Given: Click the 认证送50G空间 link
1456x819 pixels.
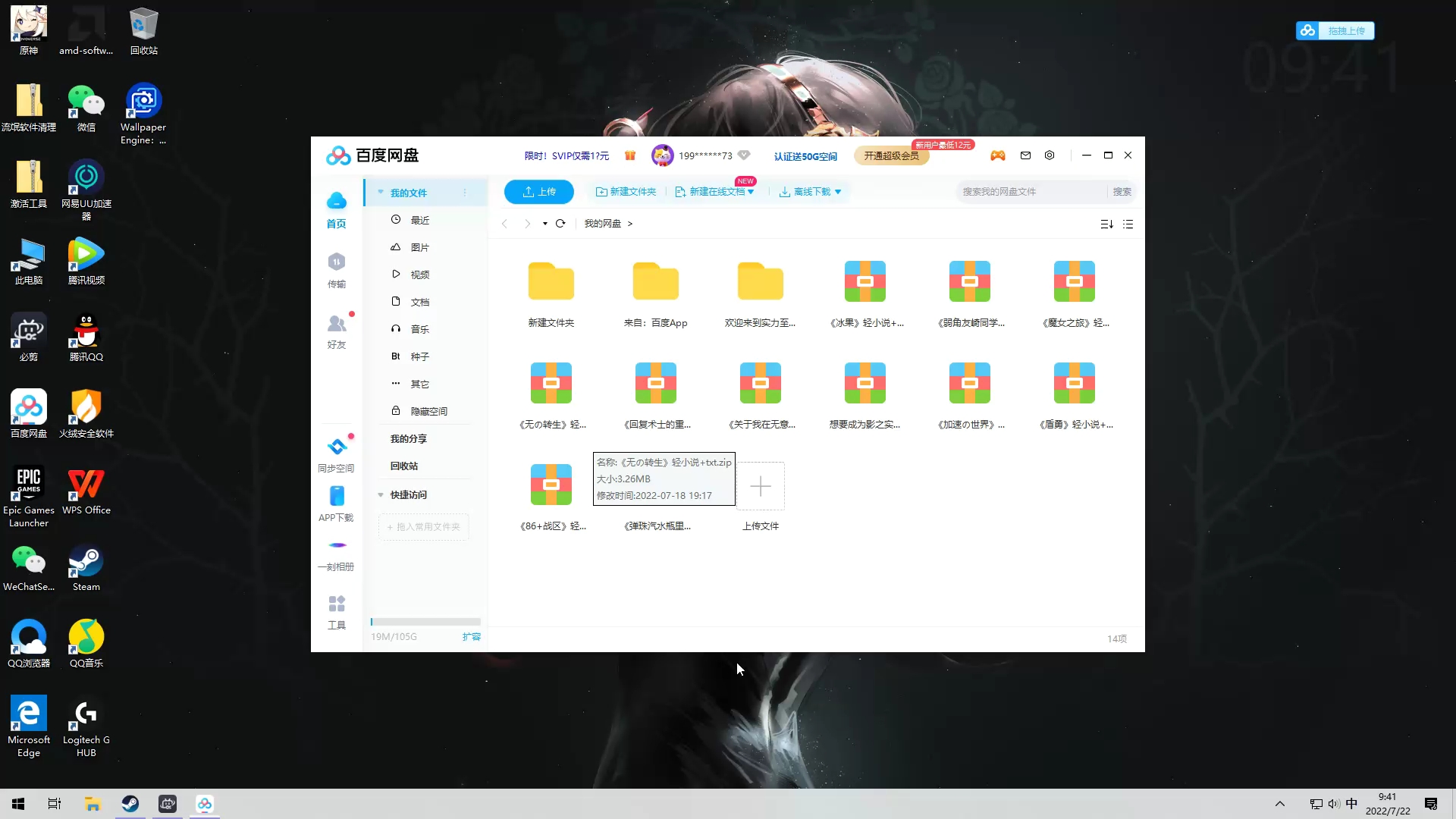Looking at the screenshot, I should (805, 156).
